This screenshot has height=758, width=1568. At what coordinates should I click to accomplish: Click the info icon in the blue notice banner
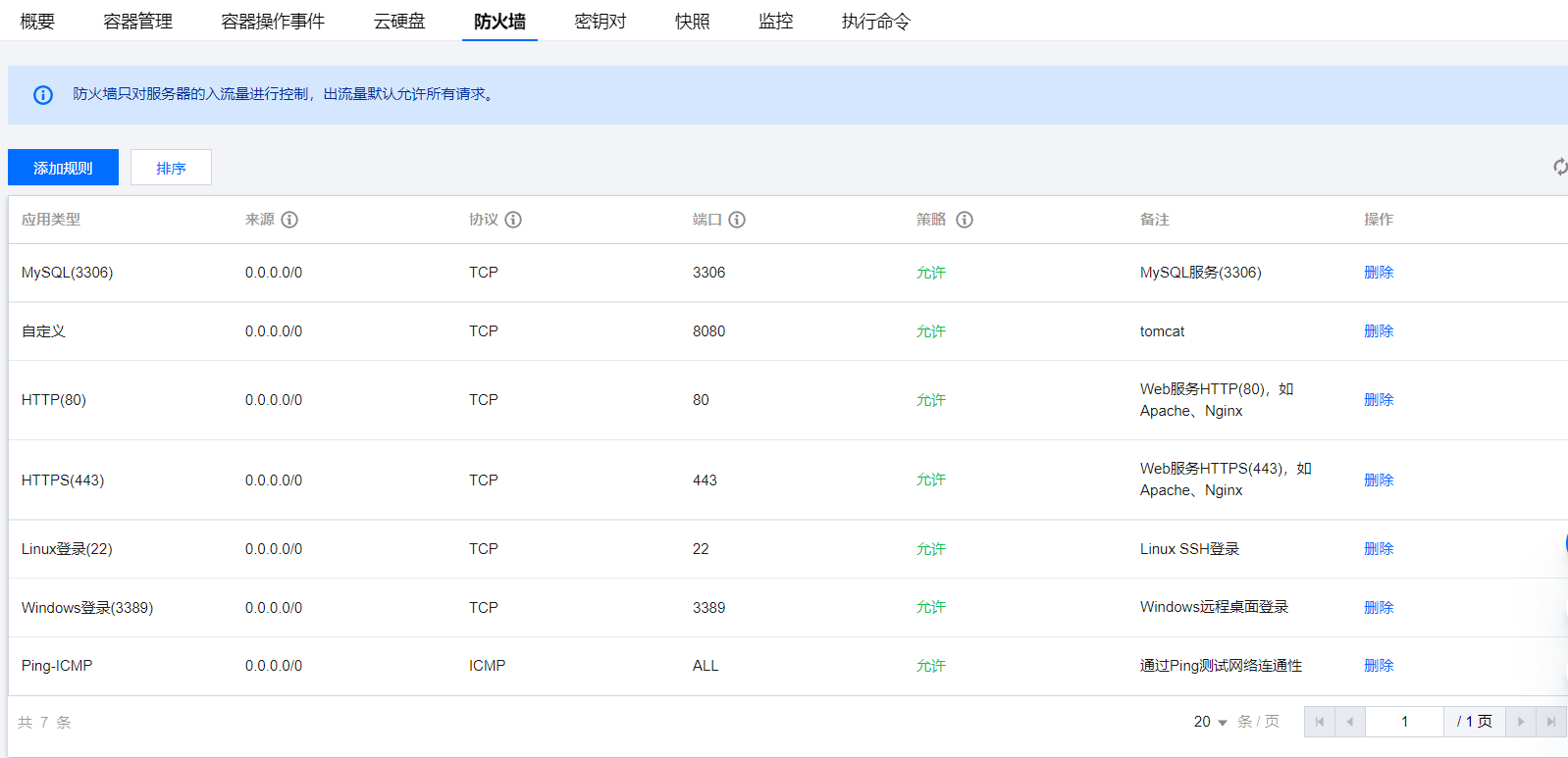coord(43,95)
